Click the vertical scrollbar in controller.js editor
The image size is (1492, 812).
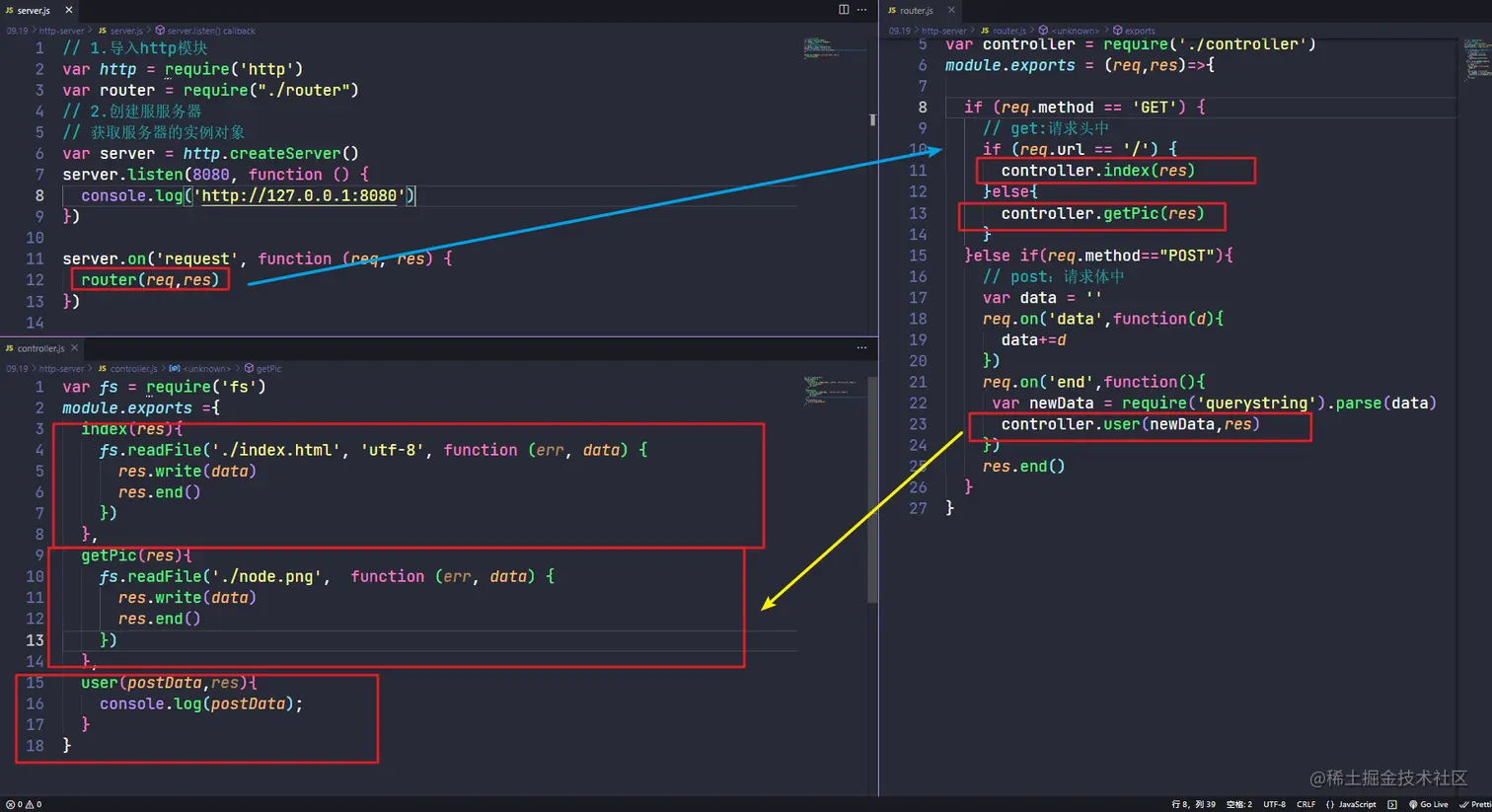(x=872, y=488)
